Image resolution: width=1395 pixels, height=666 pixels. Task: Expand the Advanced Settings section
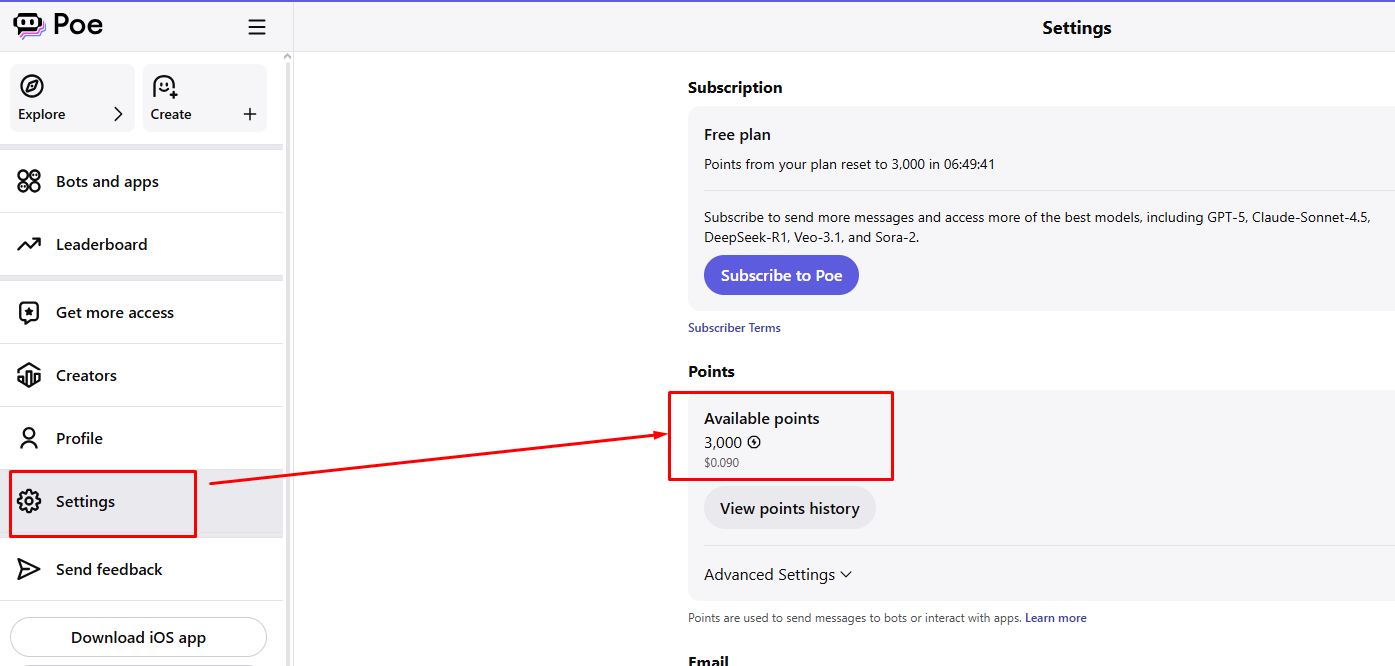tap(778, 575)
